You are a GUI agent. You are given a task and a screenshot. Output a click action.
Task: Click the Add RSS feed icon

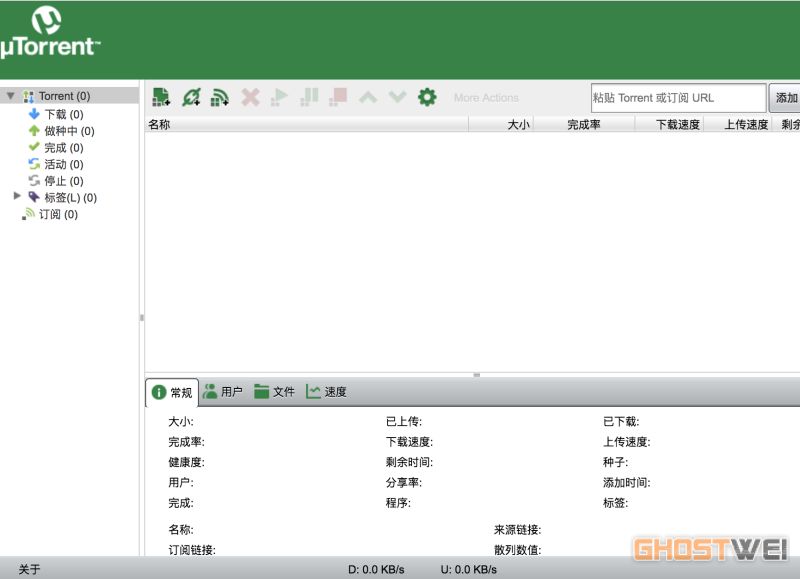click(x=220, y=97)
